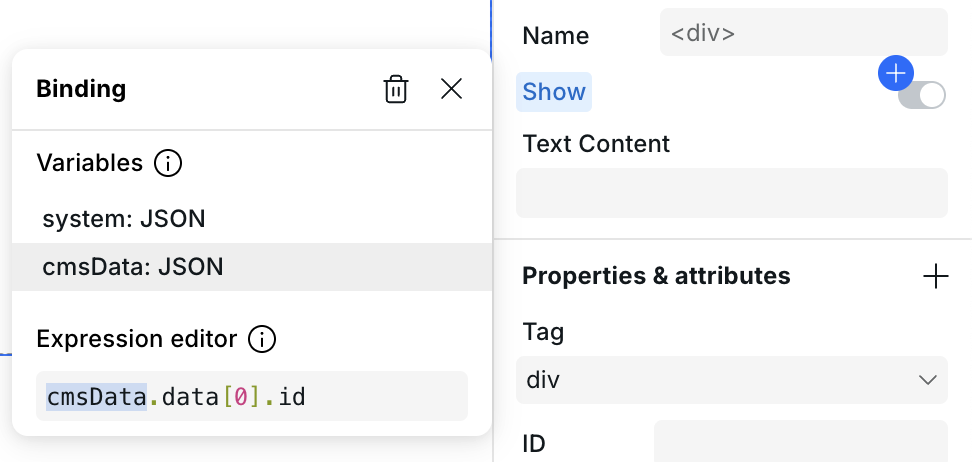Edit the cmsData.data[0].id expression

pos(252,396)
